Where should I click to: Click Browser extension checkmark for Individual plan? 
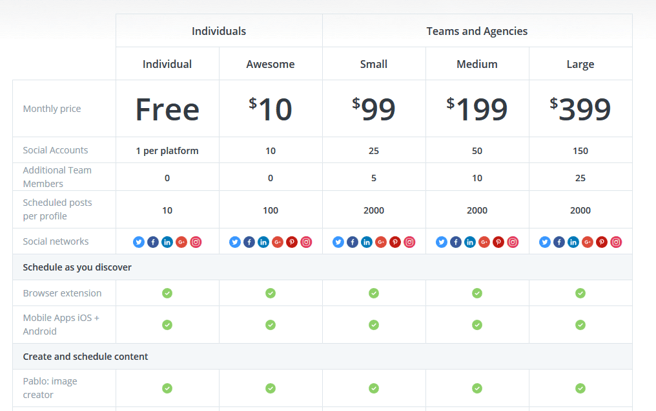coord(167,293)
